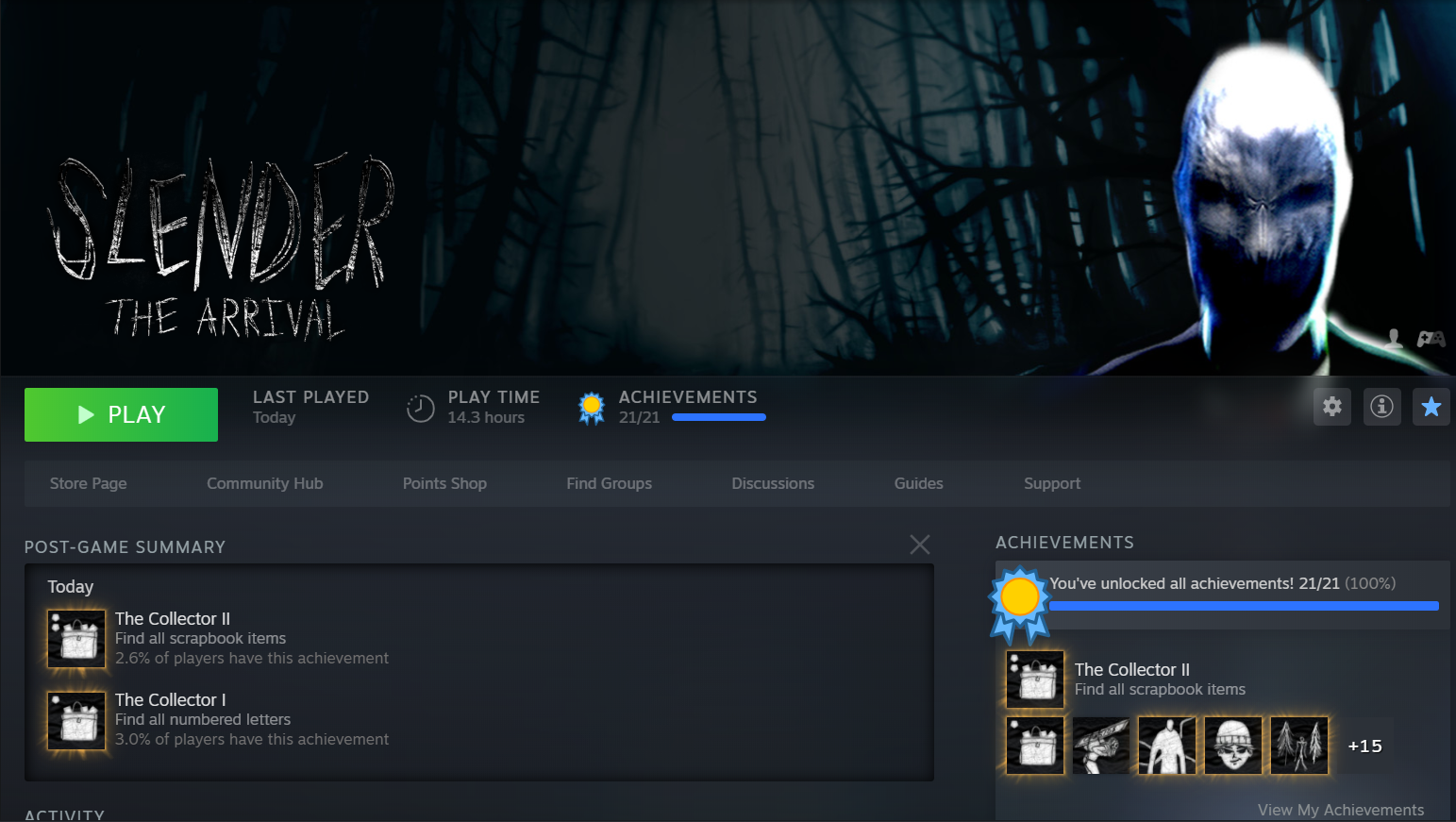Screen dimensions: 1456x822
Task: Toggle favorite star icon
Action: (1431, 407)
